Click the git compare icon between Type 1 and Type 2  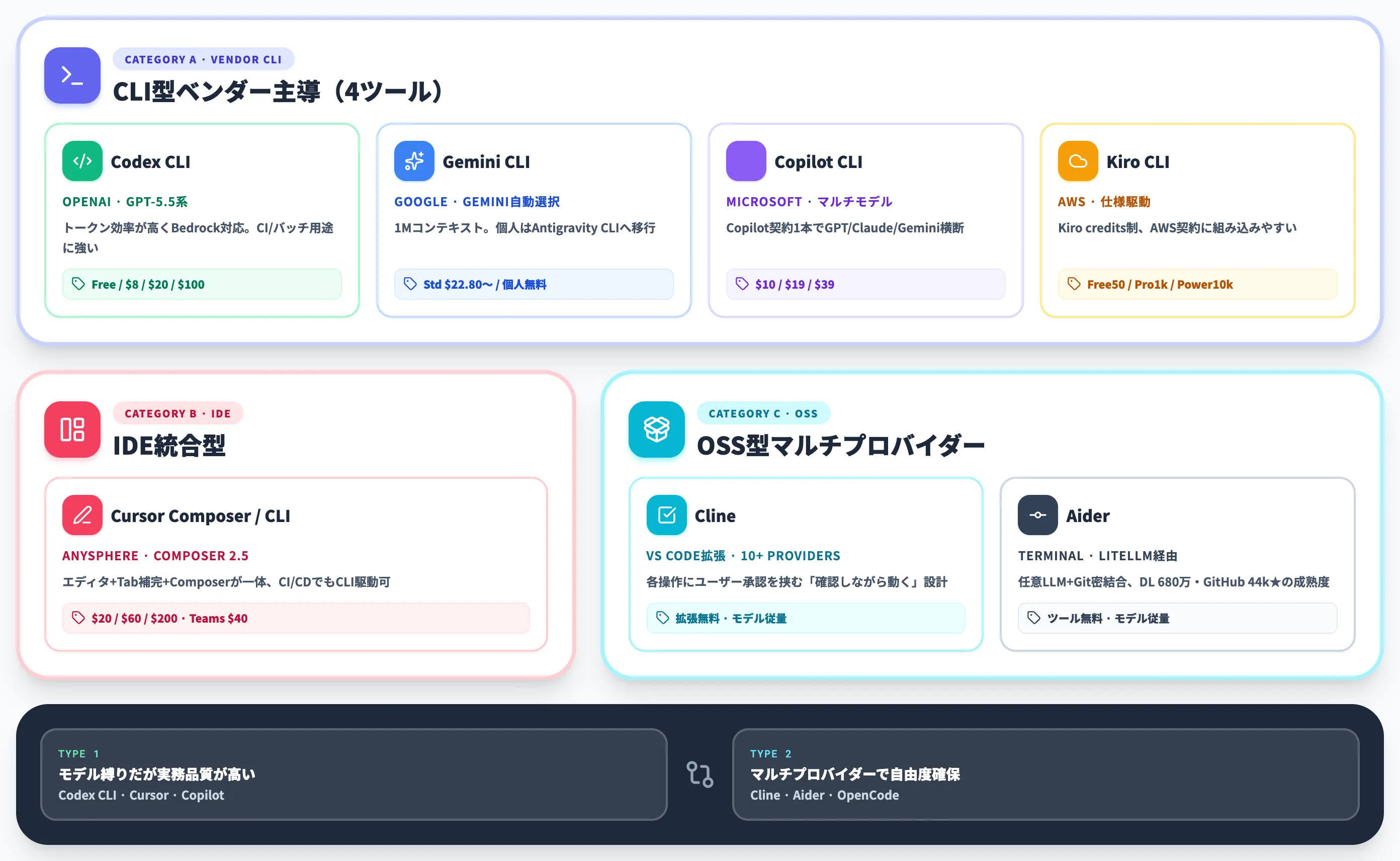699,774
